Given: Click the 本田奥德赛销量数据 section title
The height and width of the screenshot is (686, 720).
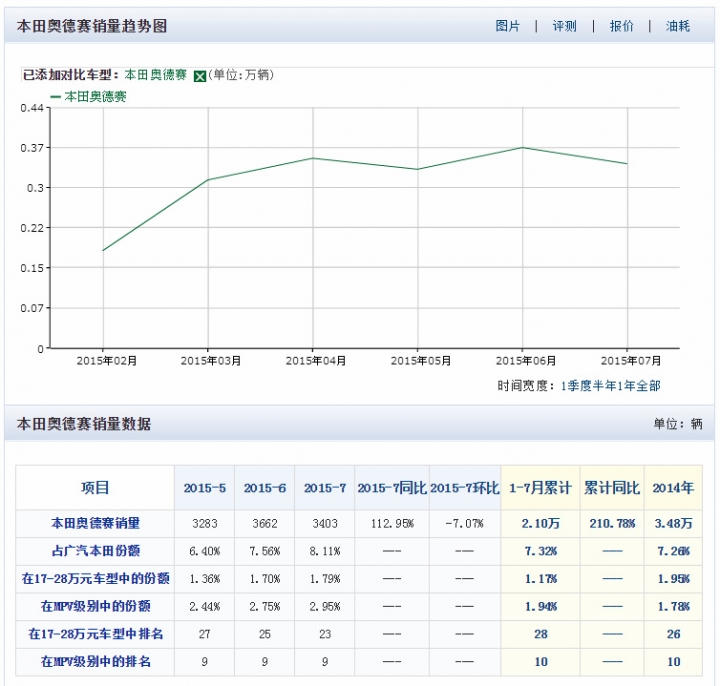Looking at the screenshot, I should pos(84,423).
